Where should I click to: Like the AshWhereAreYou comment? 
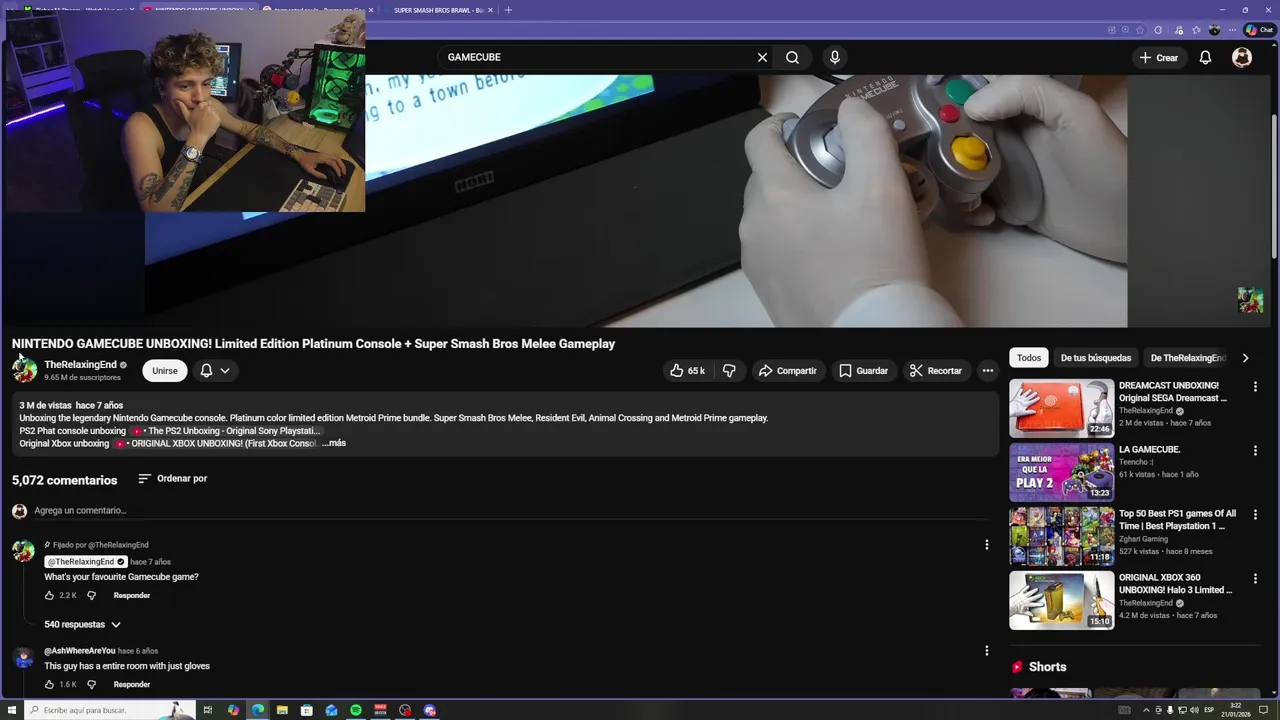49,684
